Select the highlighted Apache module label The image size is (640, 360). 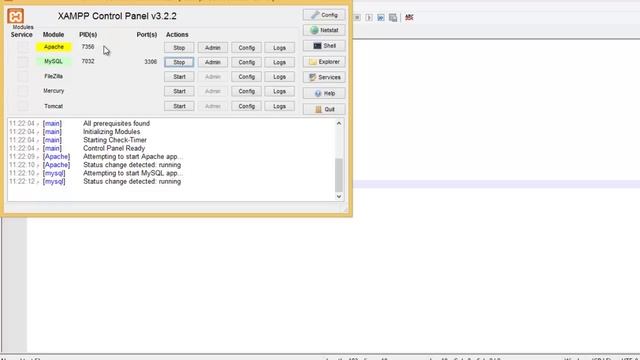(x=53, y=47)
